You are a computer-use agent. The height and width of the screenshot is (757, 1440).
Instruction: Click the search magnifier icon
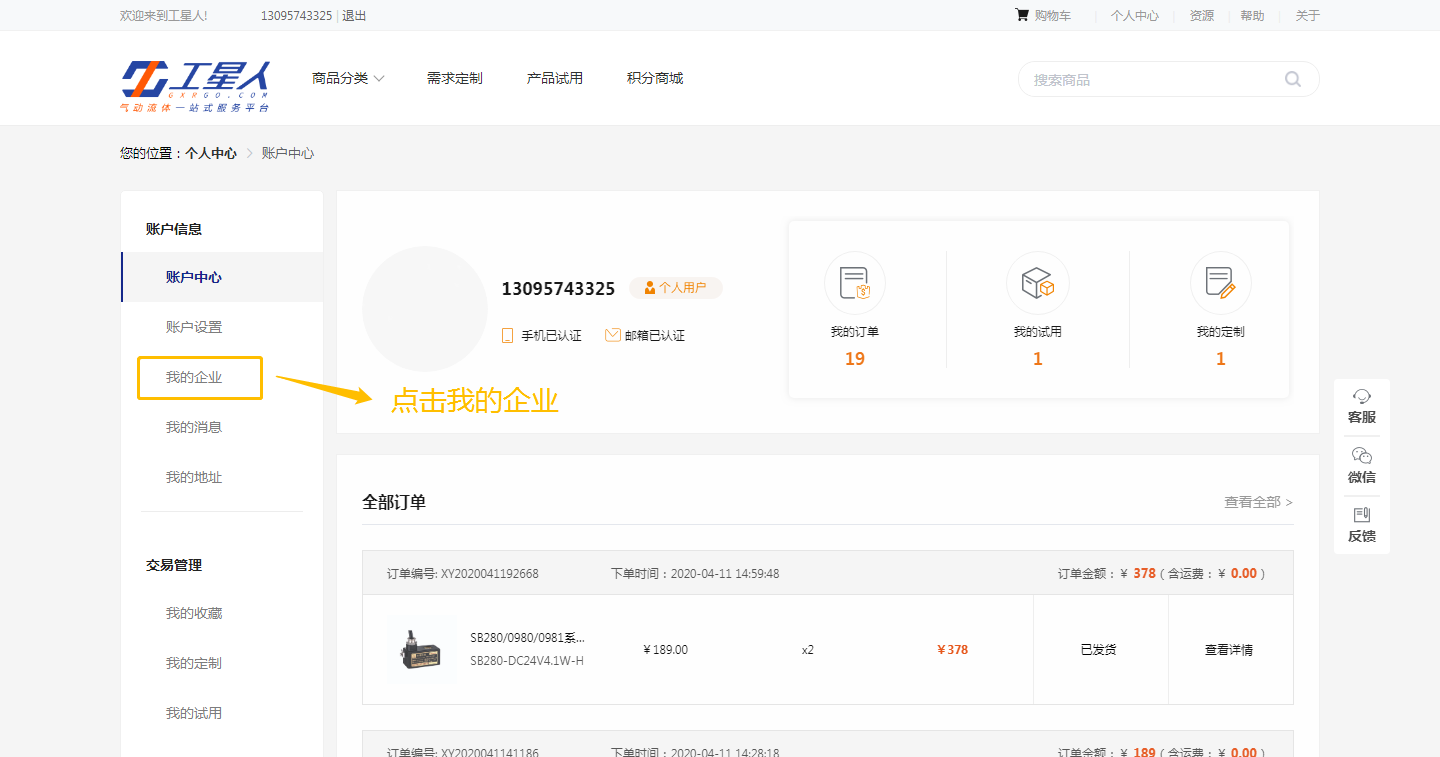[1293, 79]
